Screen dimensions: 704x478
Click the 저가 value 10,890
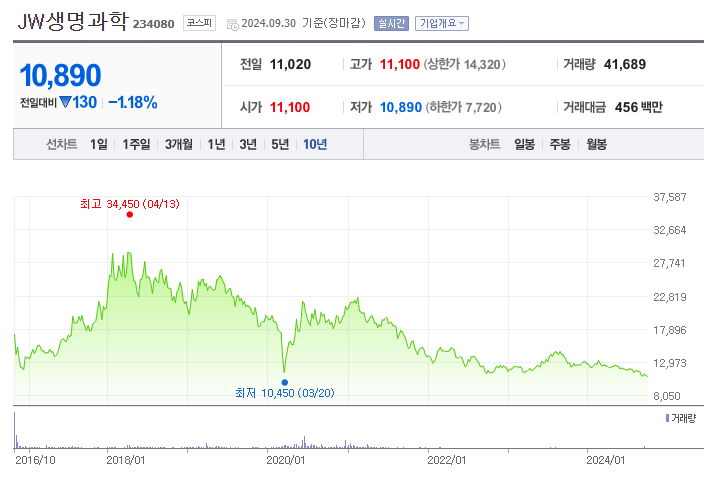pyautogui.click(x=400, y=107)
